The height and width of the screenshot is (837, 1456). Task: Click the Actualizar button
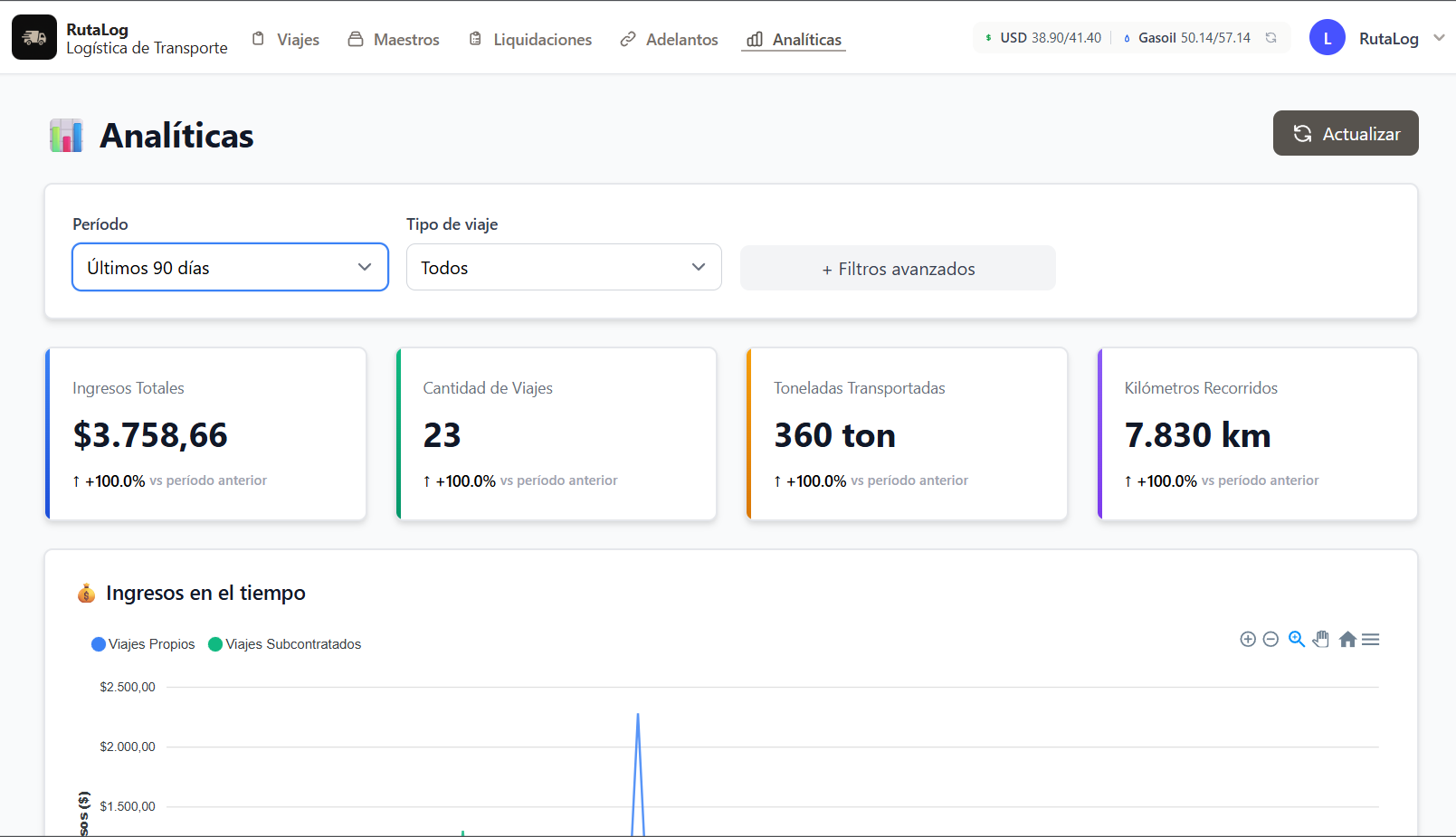click(1346, 133)
